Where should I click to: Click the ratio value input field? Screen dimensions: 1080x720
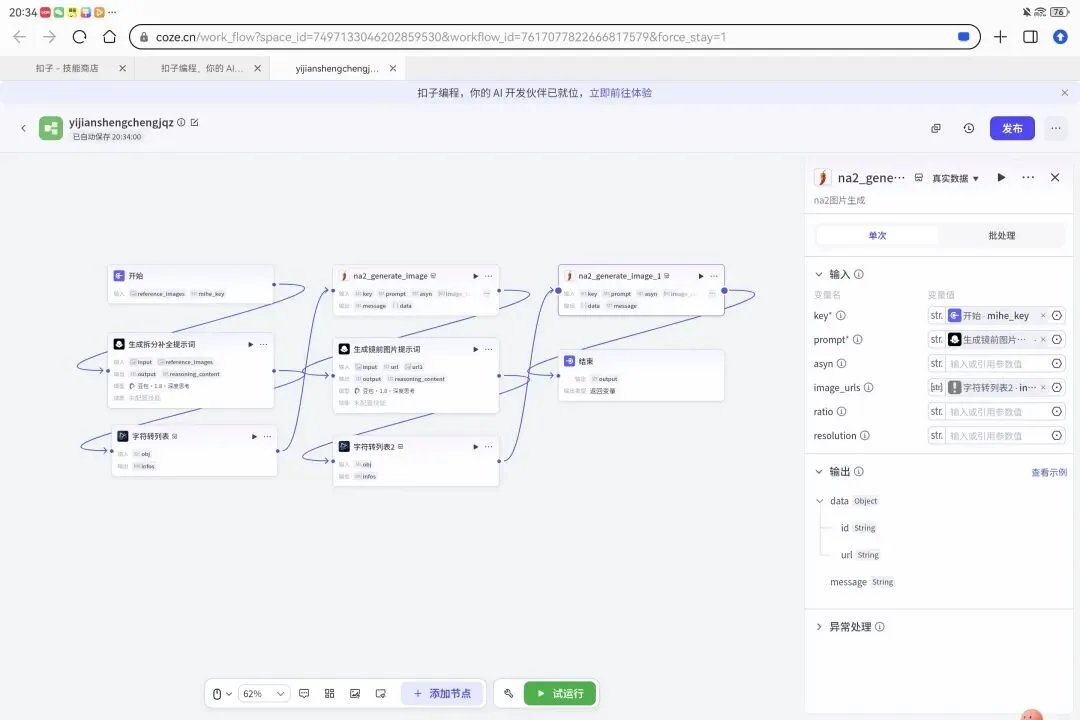tap(997, 412)
